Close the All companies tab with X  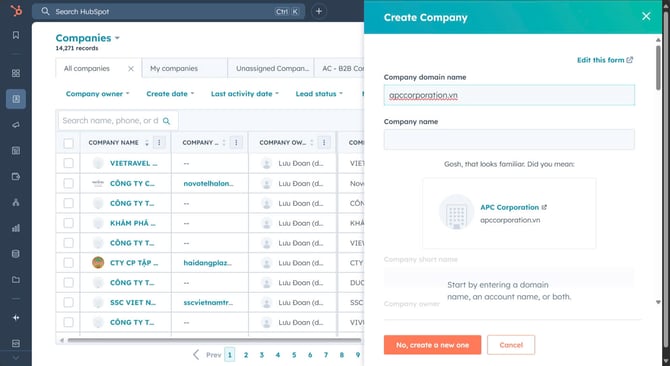(x=131, y=69)
